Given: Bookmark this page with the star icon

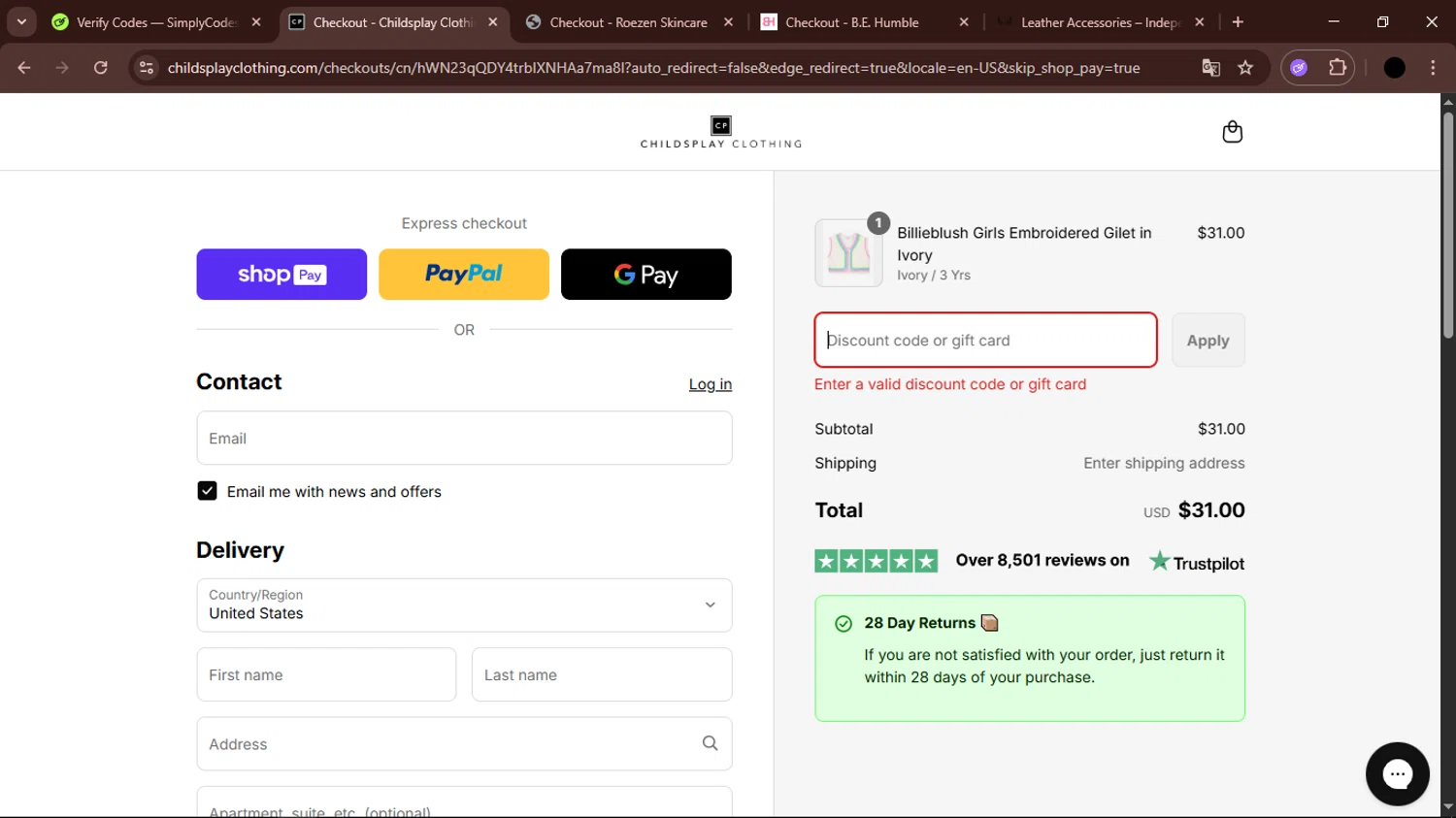Looking at the screenshot, I should coord(1245,68).
